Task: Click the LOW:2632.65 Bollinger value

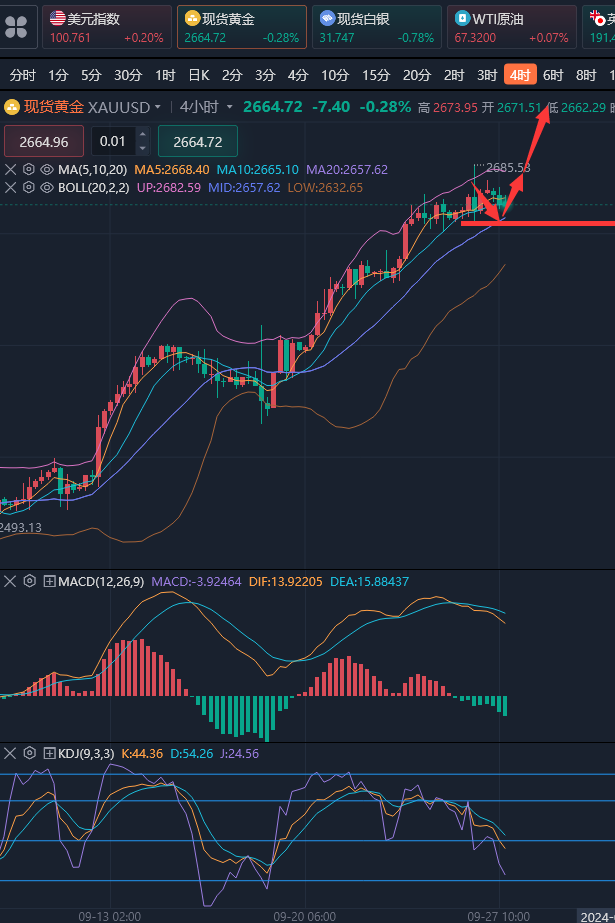Action: [x=325, y=188]
